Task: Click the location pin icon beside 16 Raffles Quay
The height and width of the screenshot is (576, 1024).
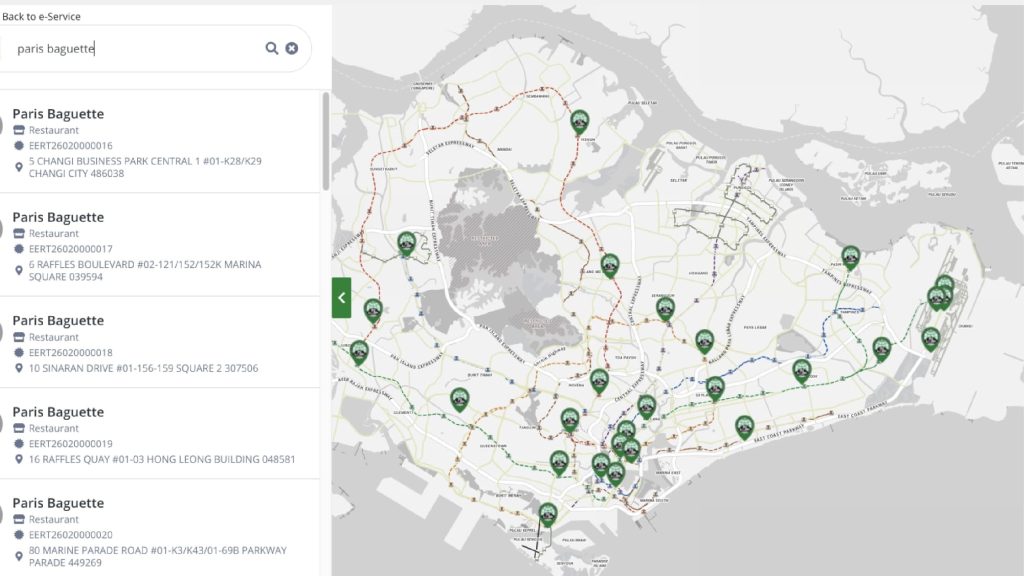Action: (x=19, y=459)
